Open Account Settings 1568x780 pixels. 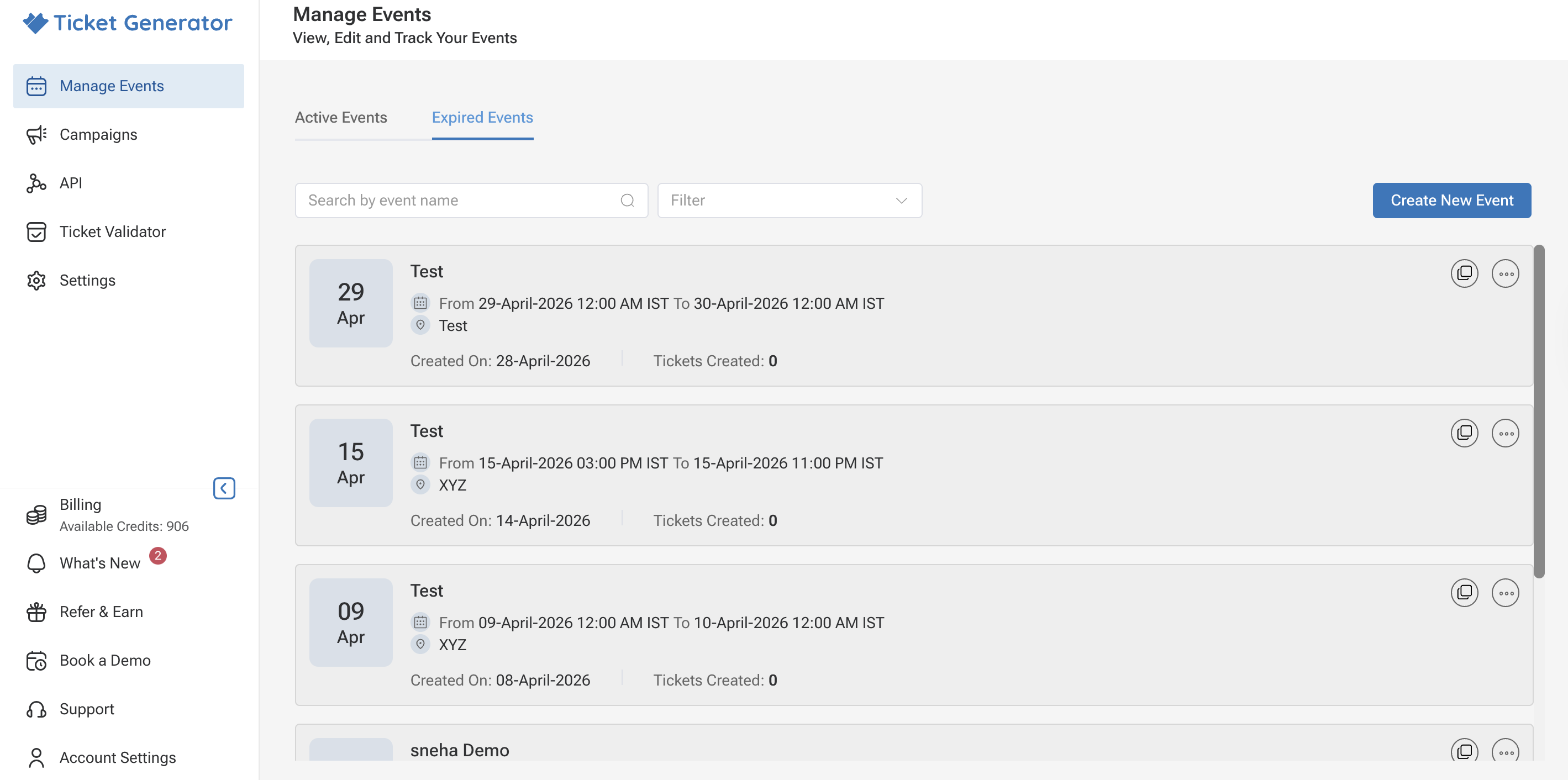(118, 758)
